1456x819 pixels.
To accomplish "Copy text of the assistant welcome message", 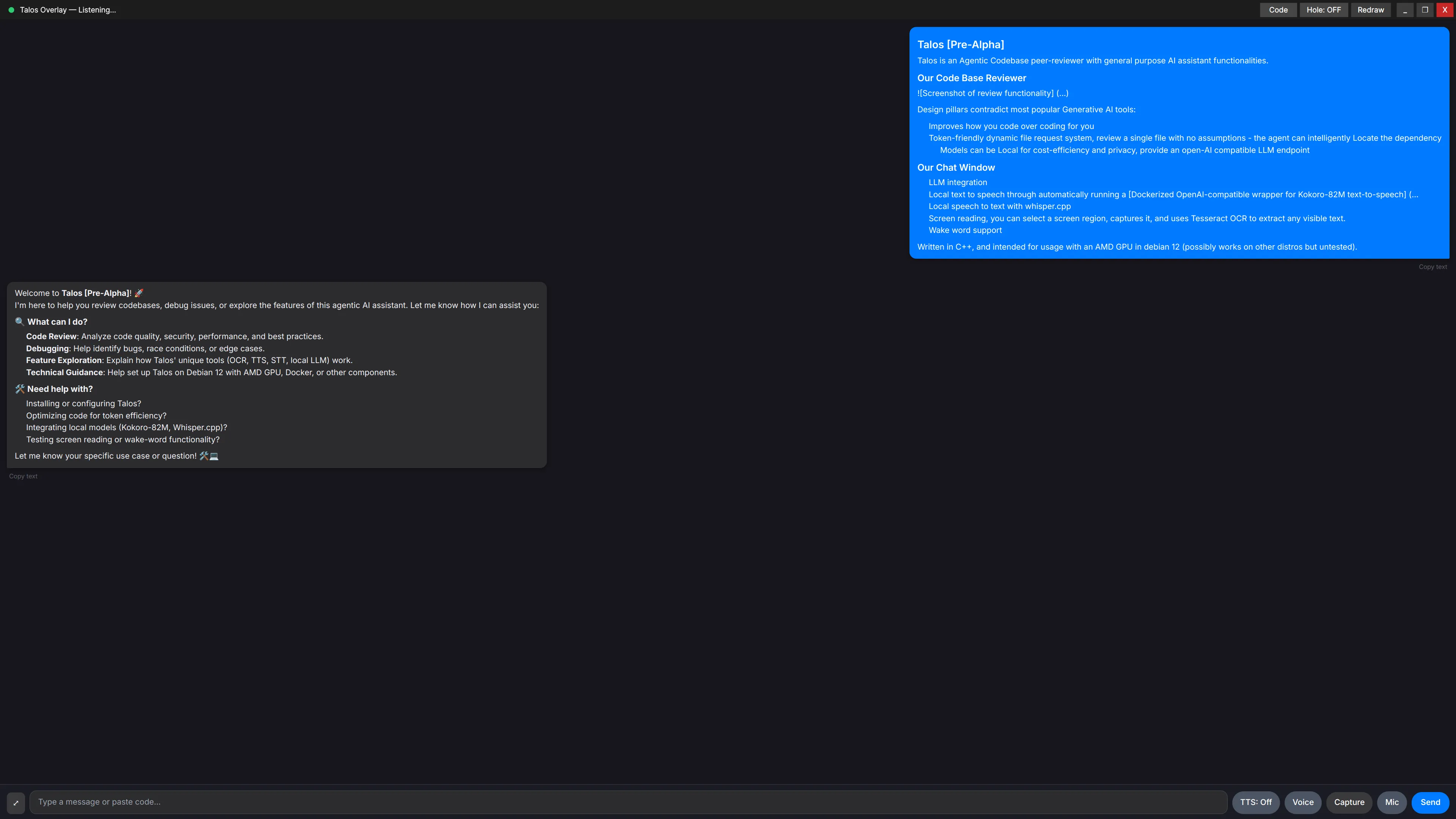I will point(23,476).
